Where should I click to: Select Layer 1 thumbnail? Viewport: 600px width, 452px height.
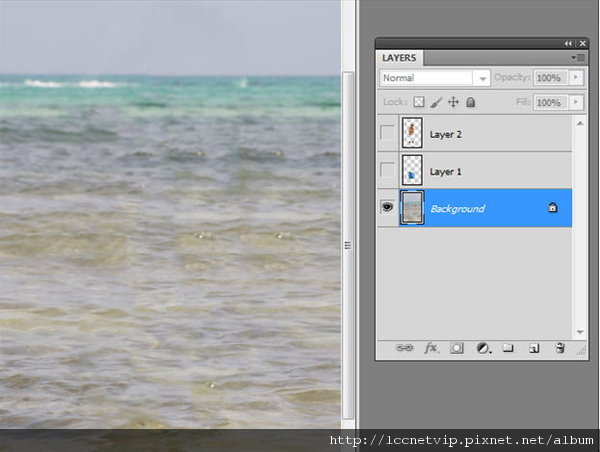[x=412, y=170]
